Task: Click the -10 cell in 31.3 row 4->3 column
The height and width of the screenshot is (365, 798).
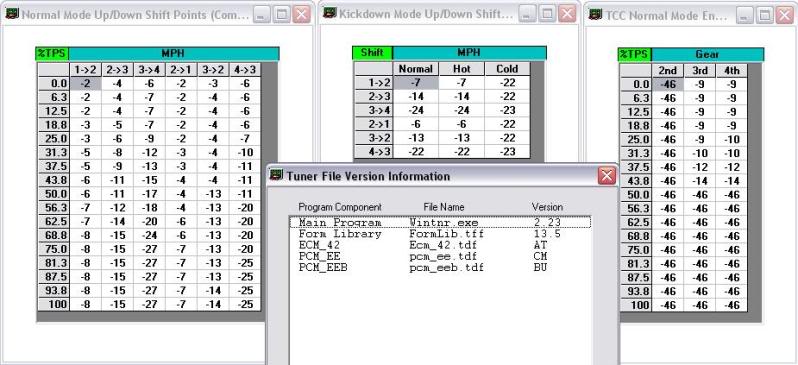Action: 245,152
